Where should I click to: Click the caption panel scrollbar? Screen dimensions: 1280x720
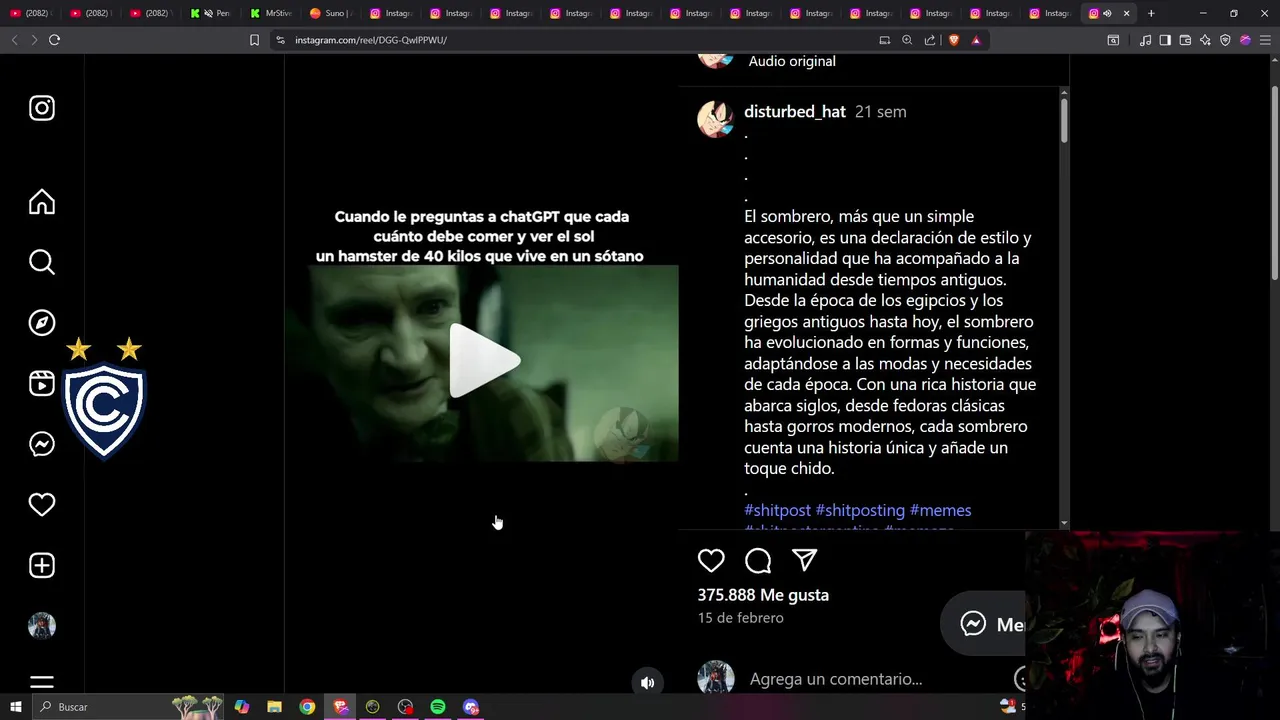[1064, 120]
